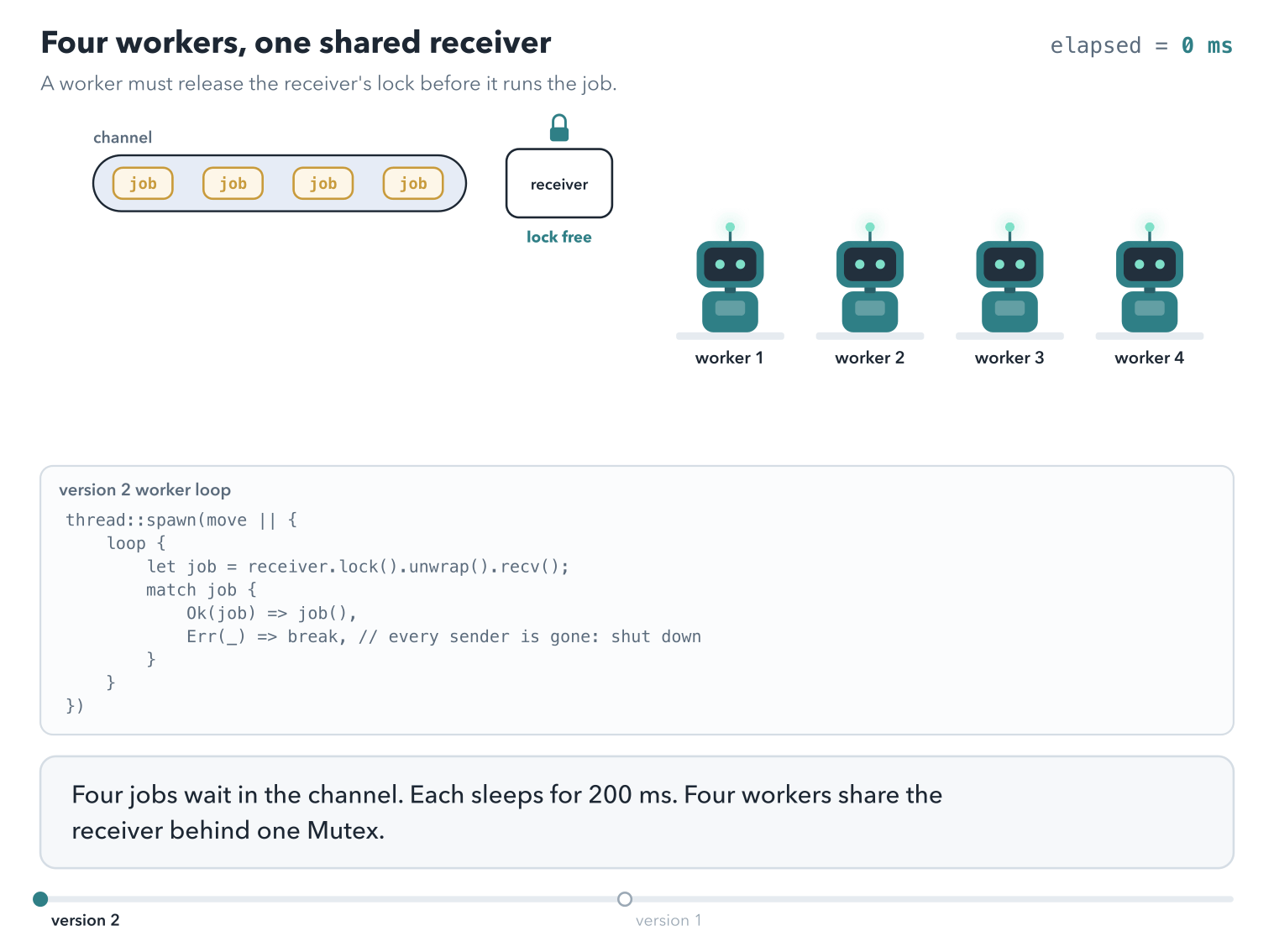Select the worker 3 robot
This screenshot has width=1274, height=952.
click(1009, 278)
